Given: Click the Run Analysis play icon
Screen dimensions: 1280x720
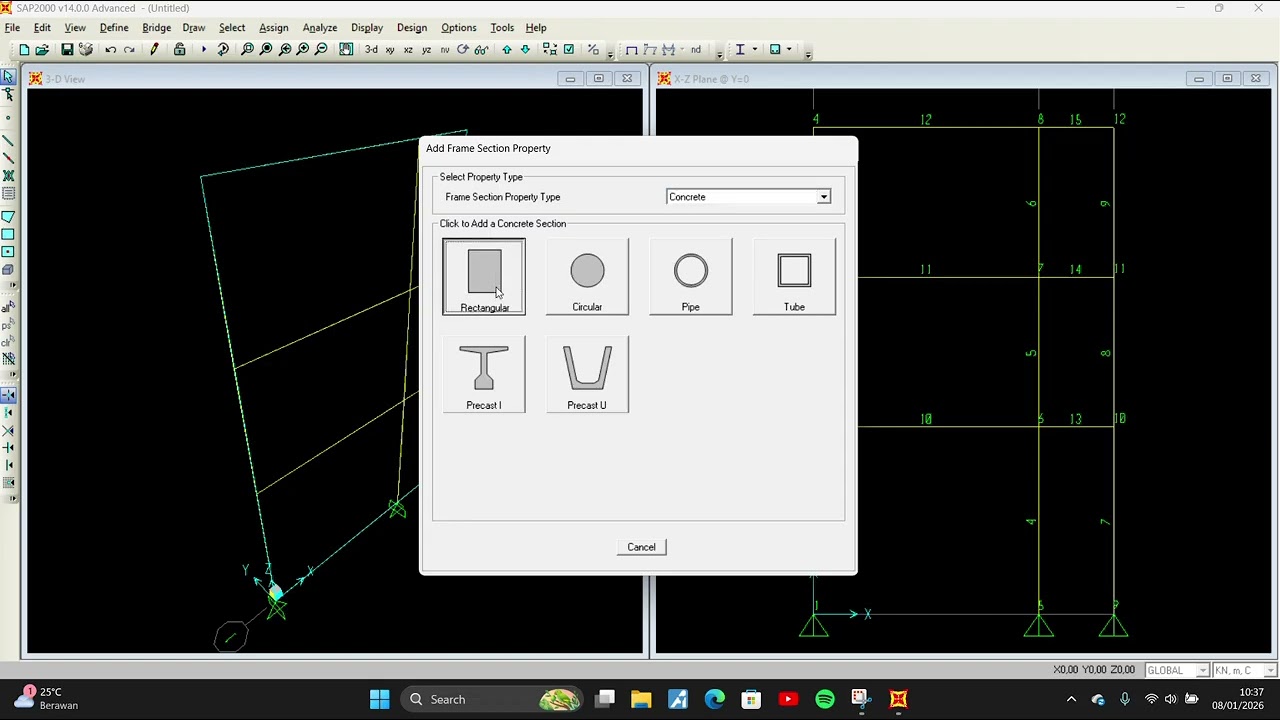Looking at the screenshot, I should pyautogui.click(x=204, y=49).
